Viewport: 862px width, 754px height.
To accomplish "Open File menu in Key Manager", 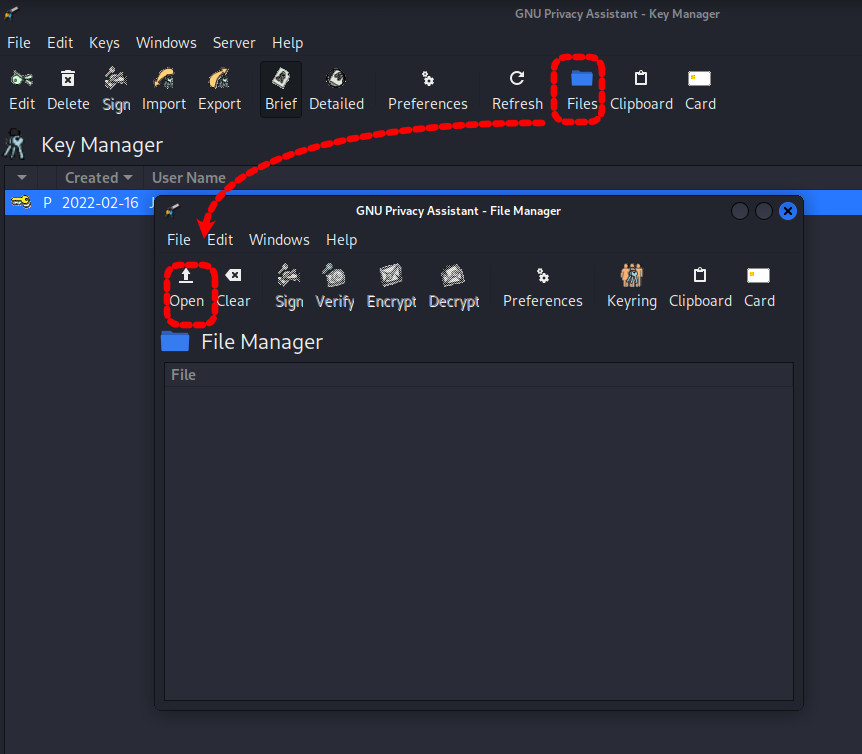I will tap(19, 43).
